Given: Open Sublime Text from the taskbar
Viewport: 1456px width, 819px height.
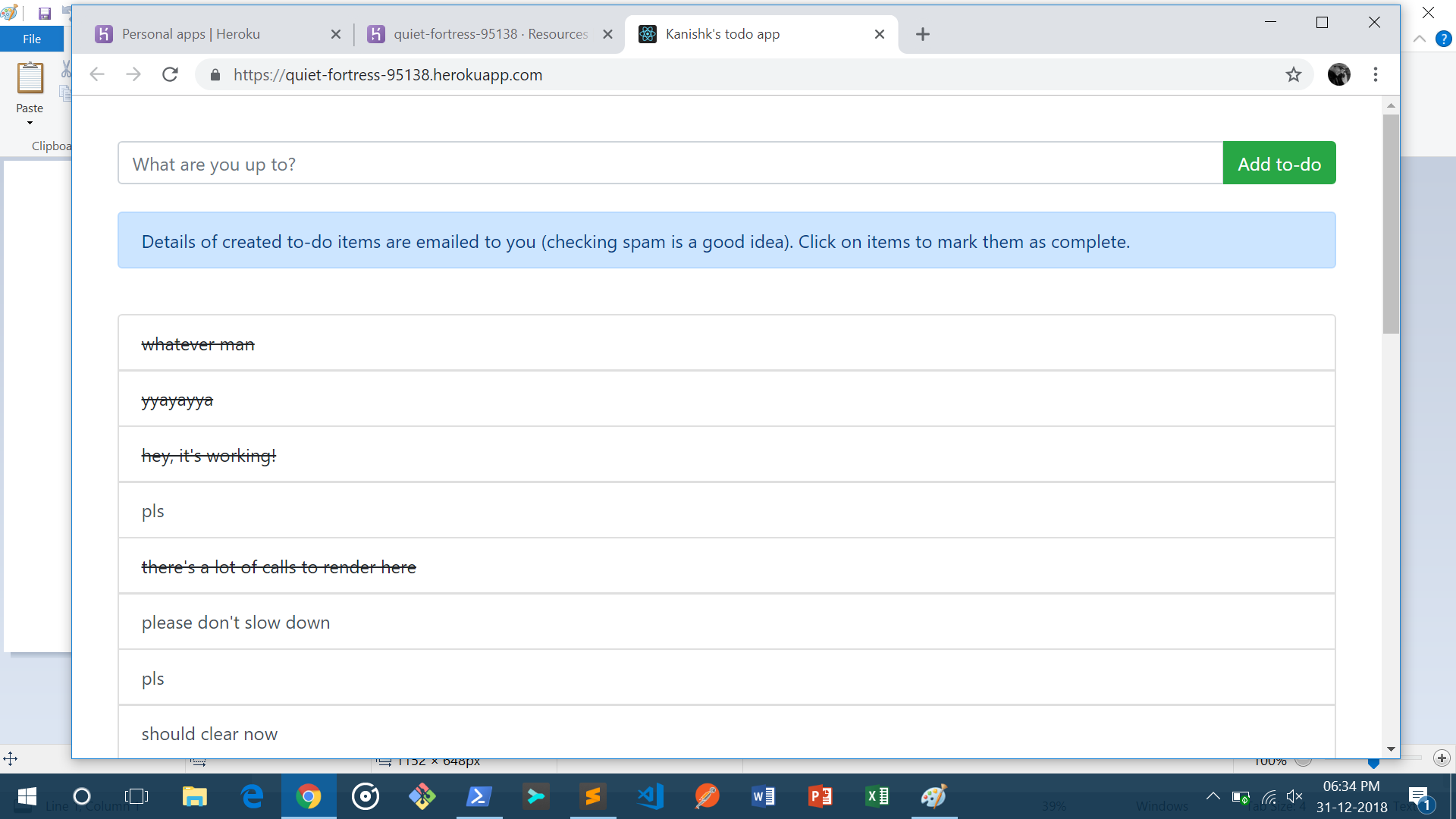Looking at the screenshot, I should click(x=593, y=796).
